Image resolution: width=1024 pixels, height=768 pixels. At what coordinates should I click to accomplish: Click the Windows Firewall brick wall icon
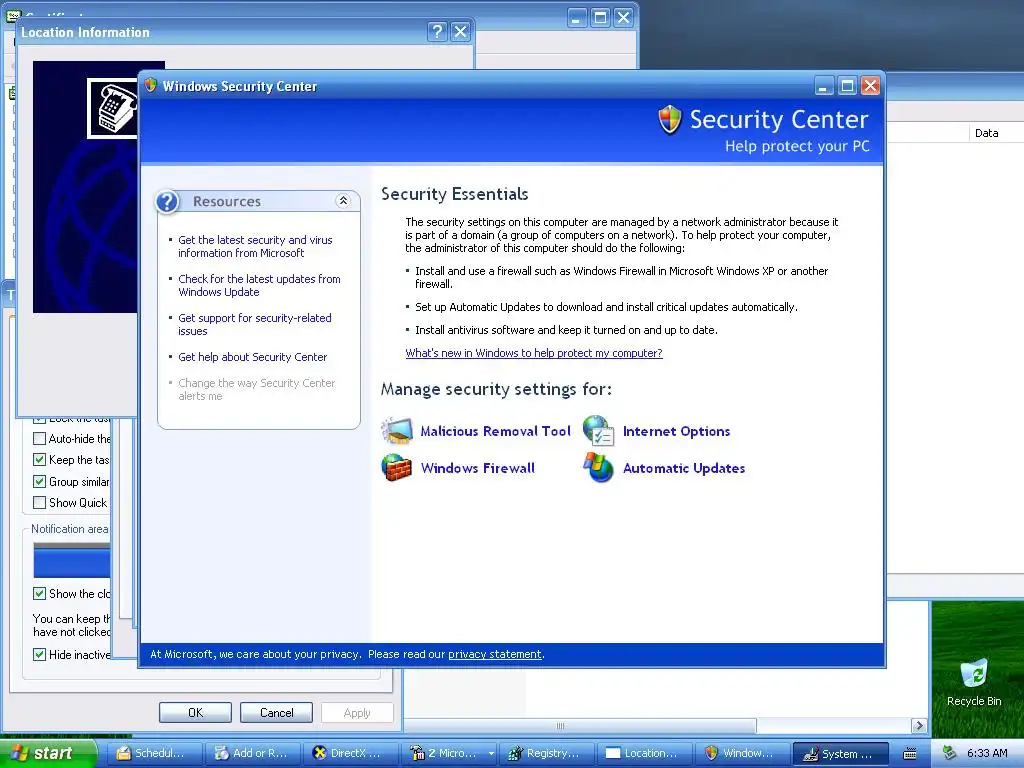tap(397, 468)
